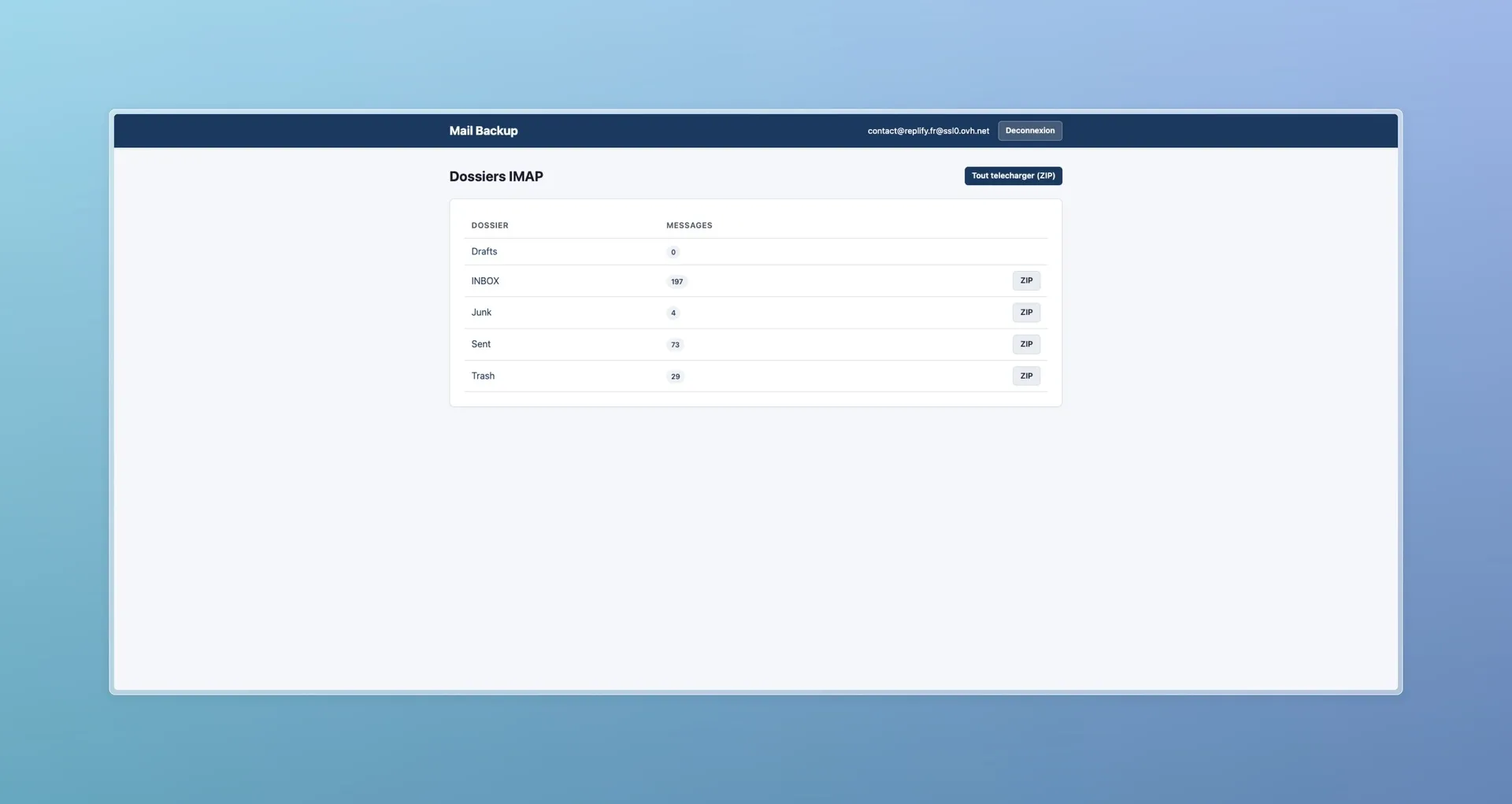Click ZIP button for Sent folder
1512x804 pixels.
pos(1026,344)
